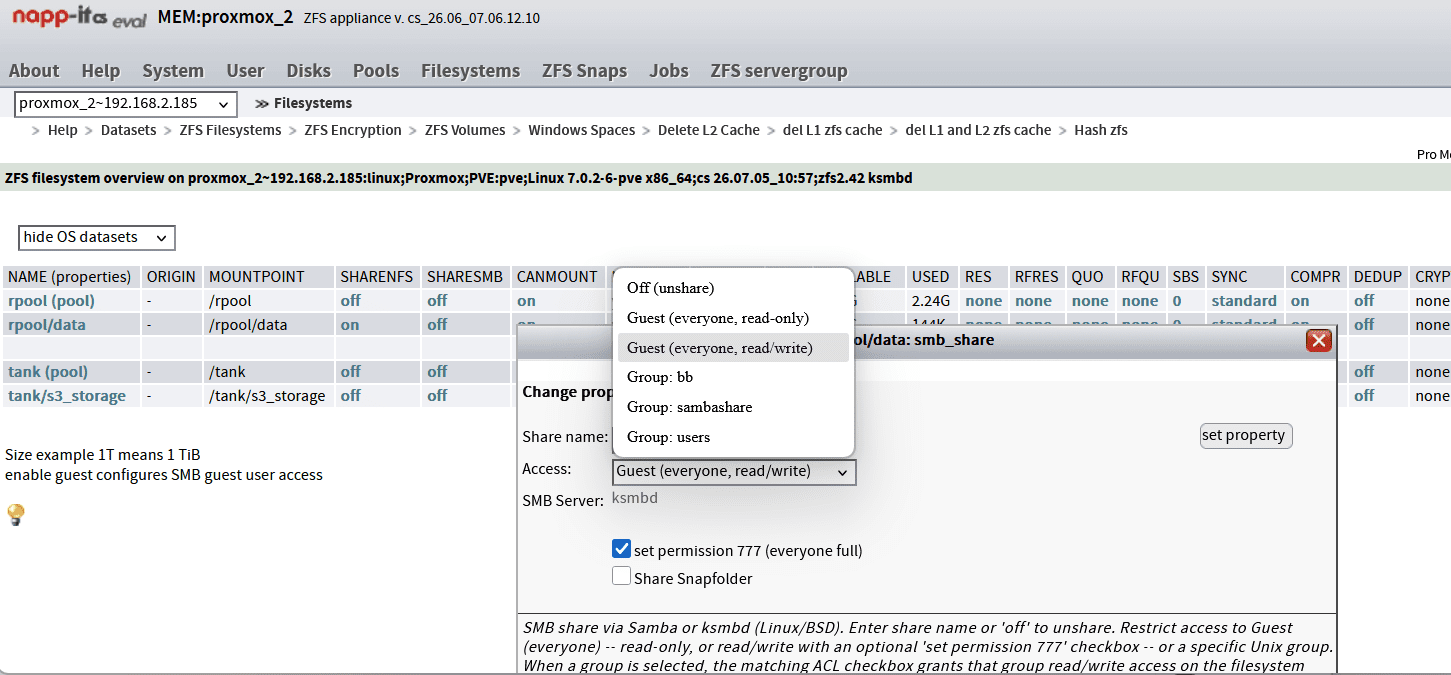This screenshot has height=675, width=1451.
Task: Click SHARESMB off for tank/s3_storage
Action: (x=437, y=396)
